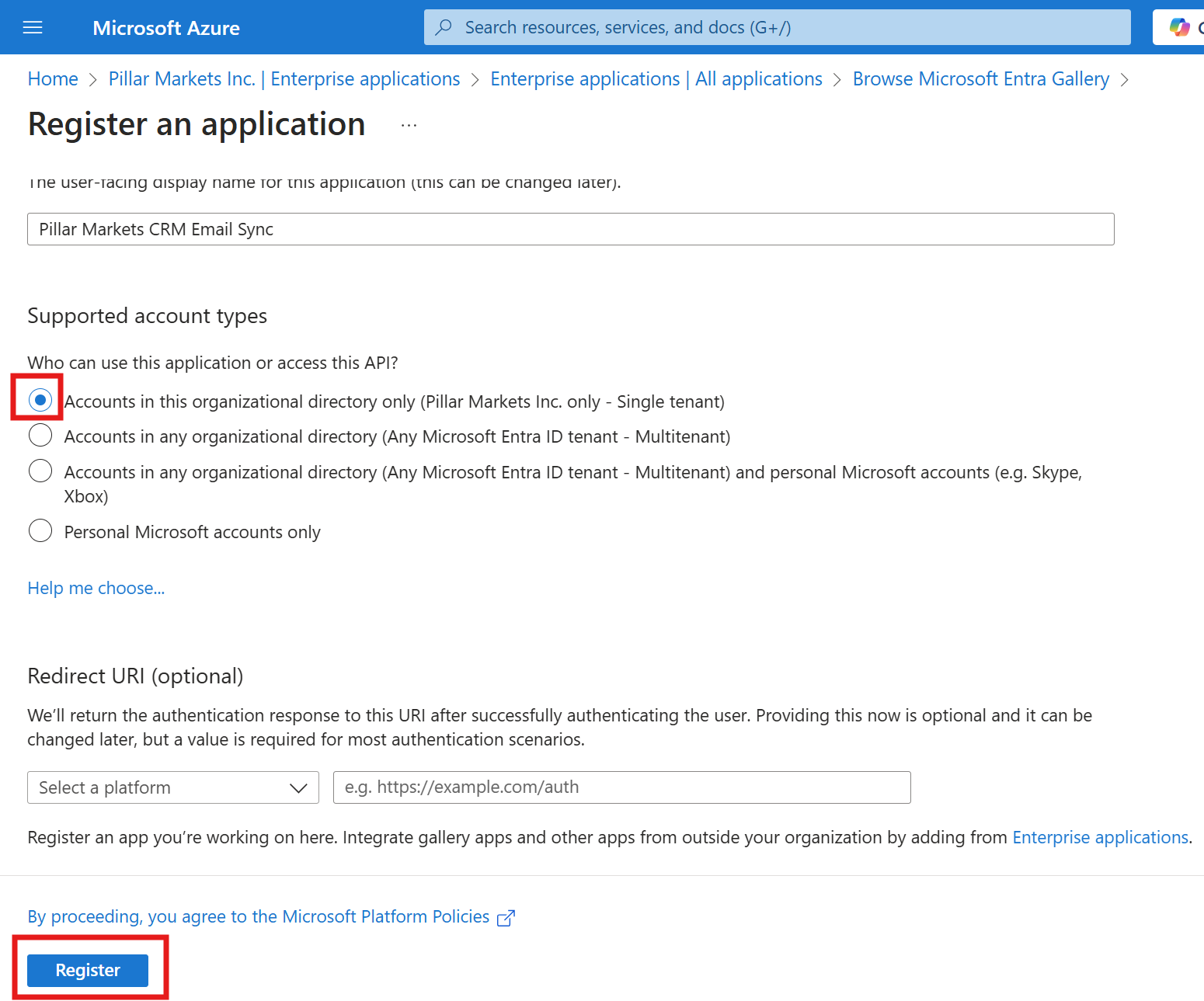Click the Help me choose link
1204x1001 pixels.
(96, 588)
